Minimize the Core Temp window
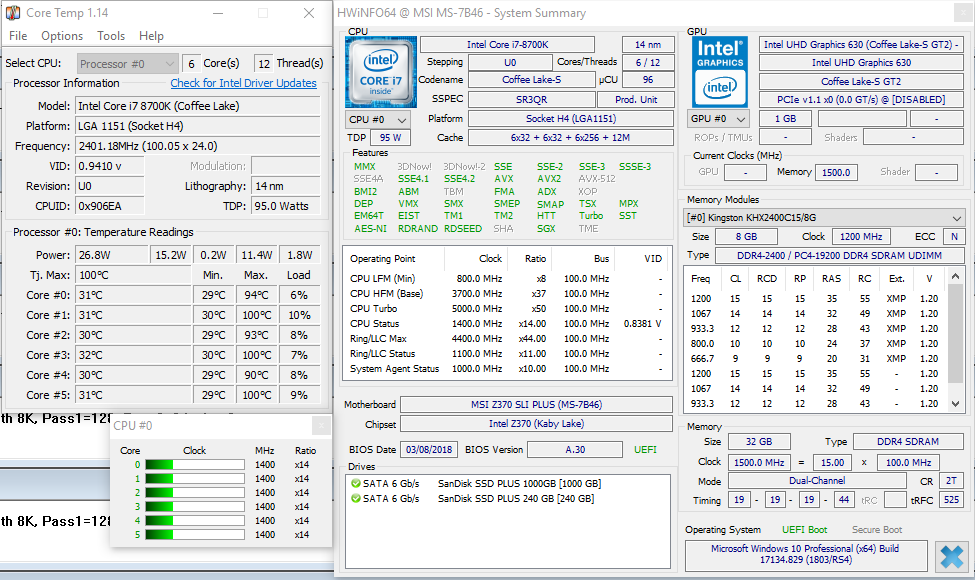This screenshot has height=580, width=975. click(218, 13)
